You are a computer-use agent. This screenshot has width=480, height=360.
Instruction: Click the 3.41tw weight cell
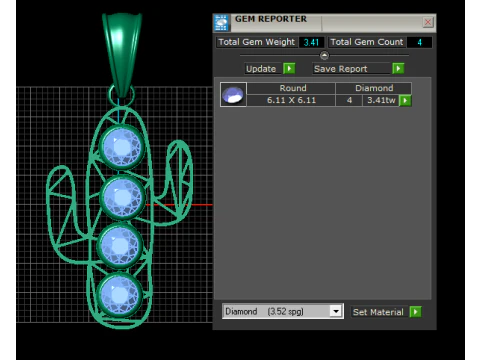381,100
